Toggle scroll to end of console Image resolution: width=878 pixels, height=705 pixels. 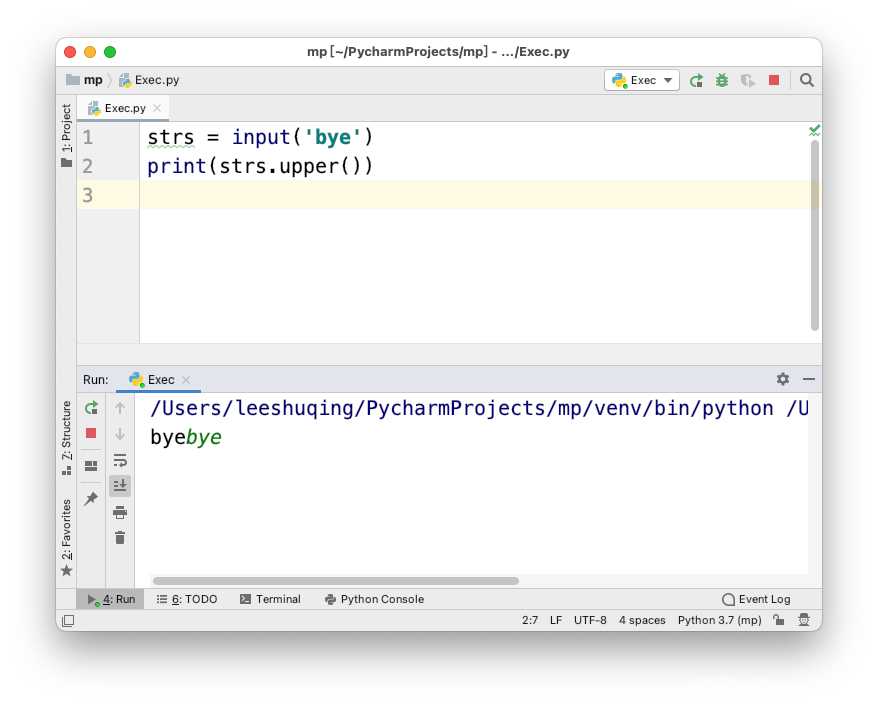point(120,485)
